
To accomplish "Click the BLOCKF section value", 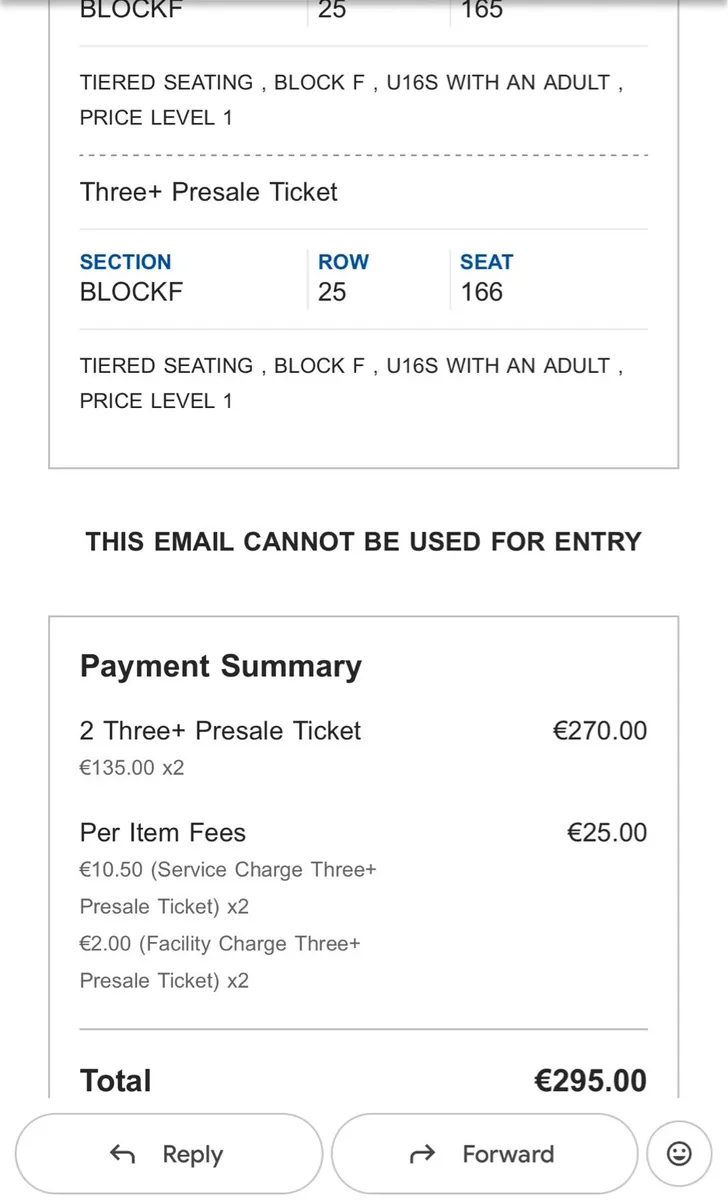I will coord(131,293).
